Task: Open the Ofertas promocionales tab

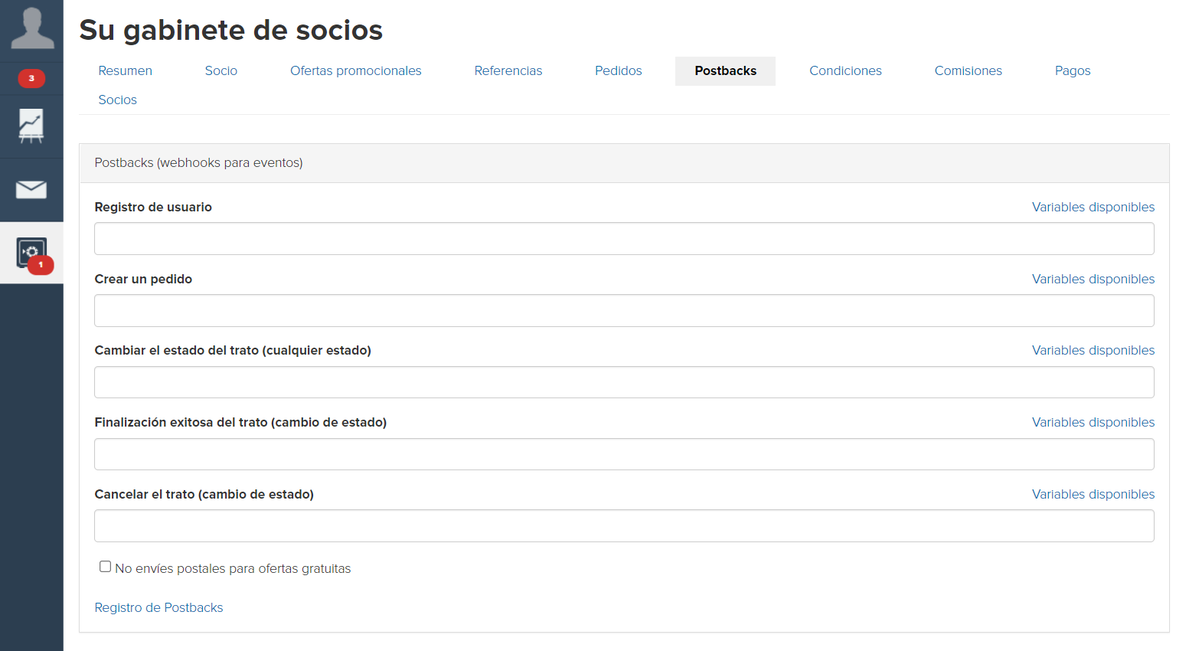Action: tap(356, 70)
